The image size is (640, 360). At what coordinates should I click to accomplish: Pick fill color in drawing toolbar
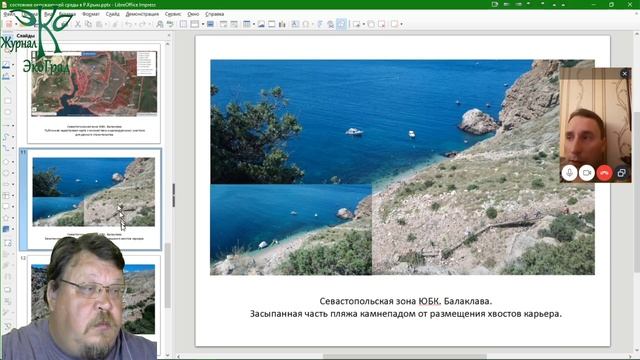click(x=6, y=76)
